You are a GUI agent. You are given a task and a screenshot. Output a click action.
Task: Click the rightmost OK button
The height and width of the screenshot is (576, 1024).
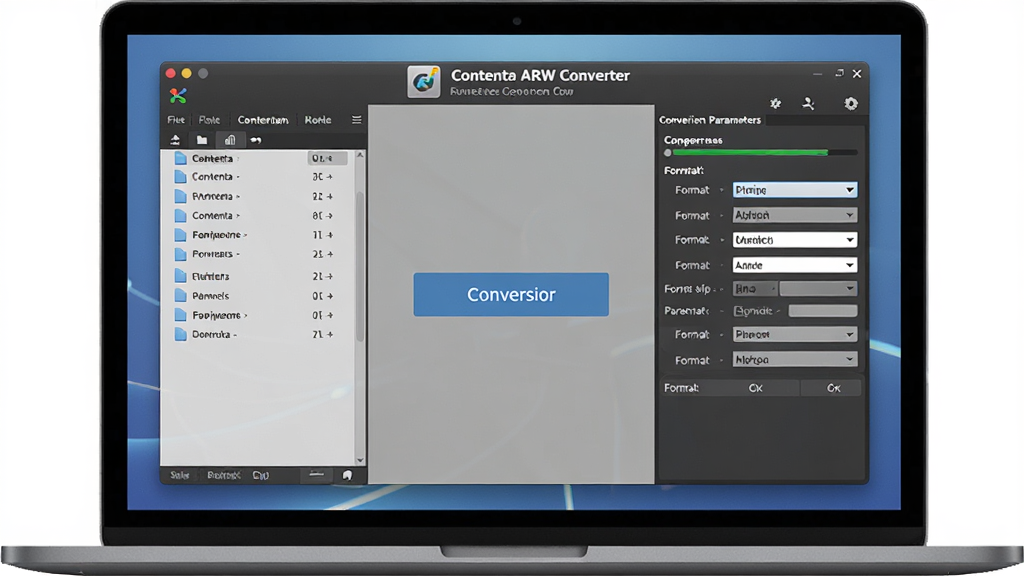833,388
